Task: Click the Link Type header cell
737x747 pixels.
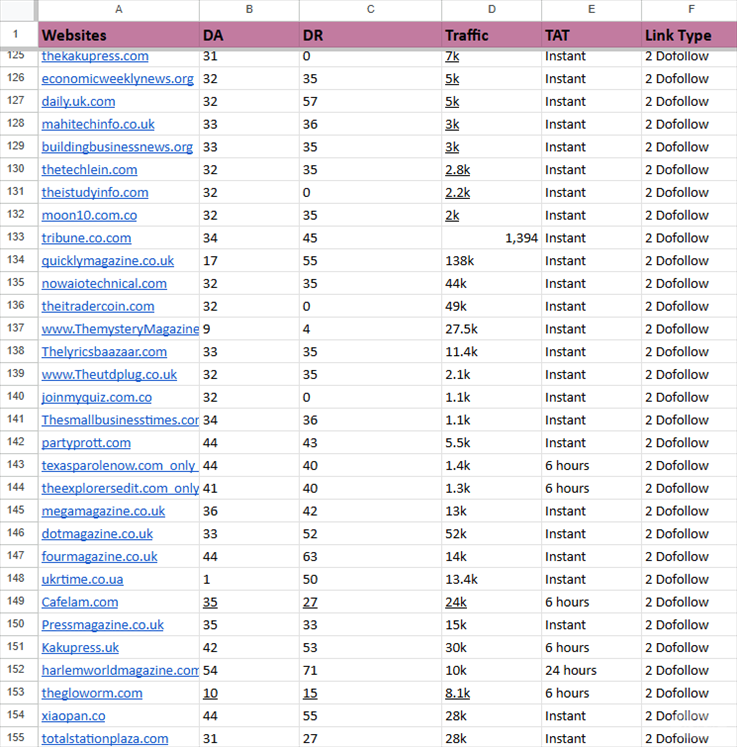Action: [x=689, y=35]
